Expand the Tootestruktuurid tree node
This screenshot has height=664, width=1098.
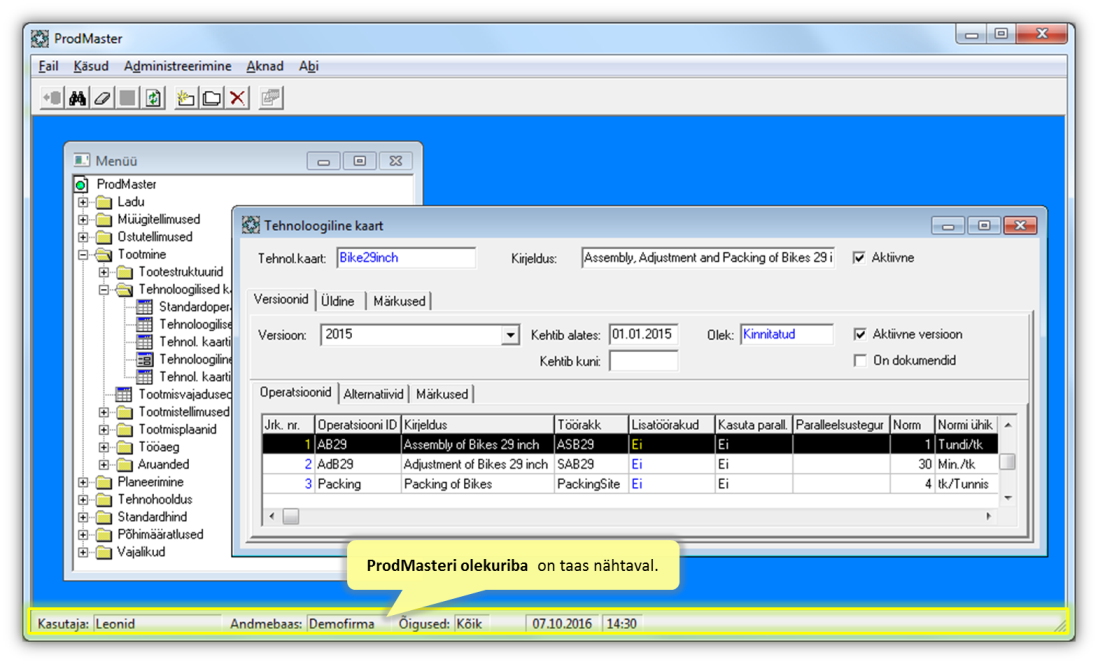104,272
